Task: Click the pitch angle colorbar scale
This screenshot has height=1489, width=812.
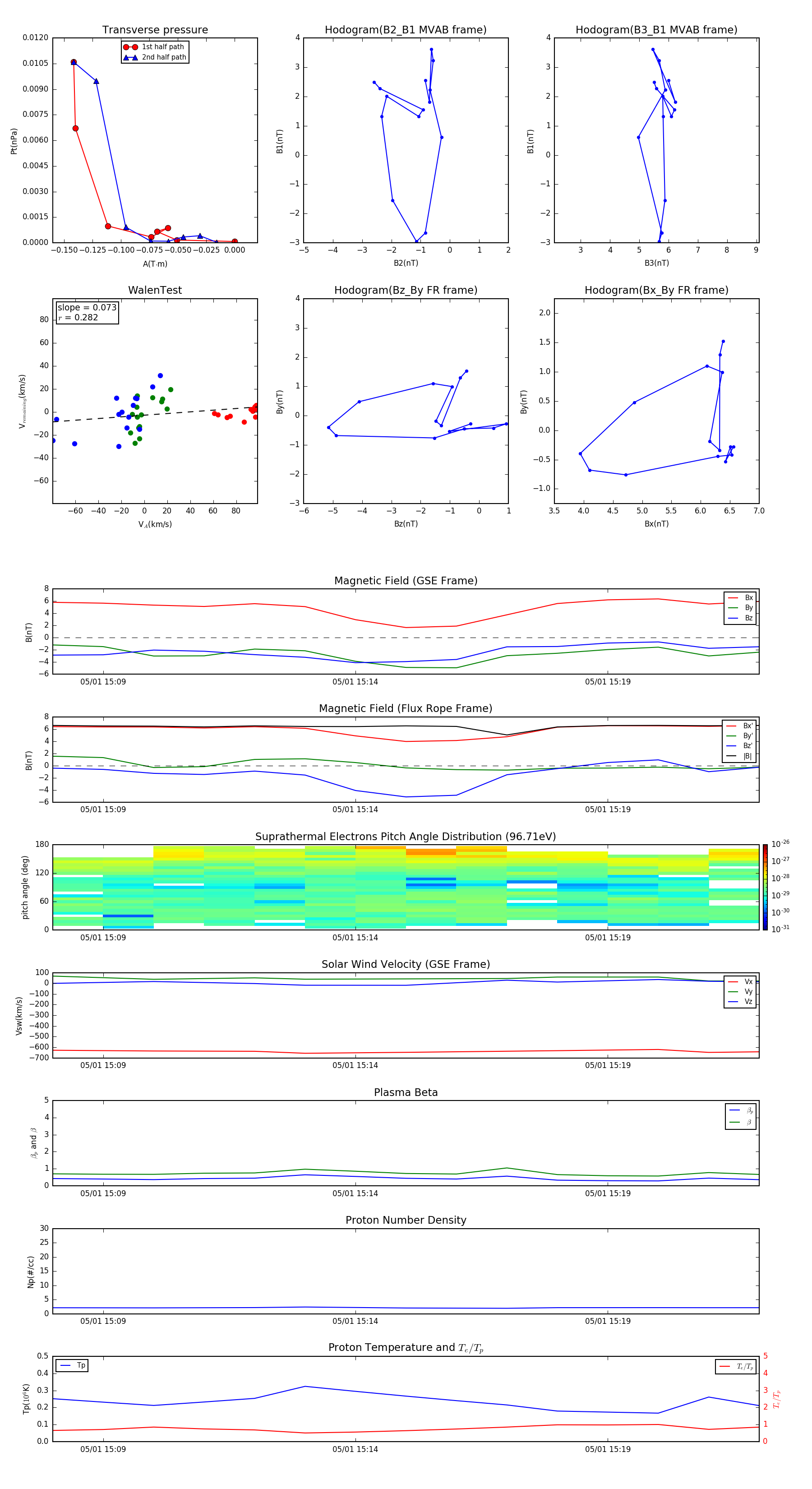Action: click(765, 887)
